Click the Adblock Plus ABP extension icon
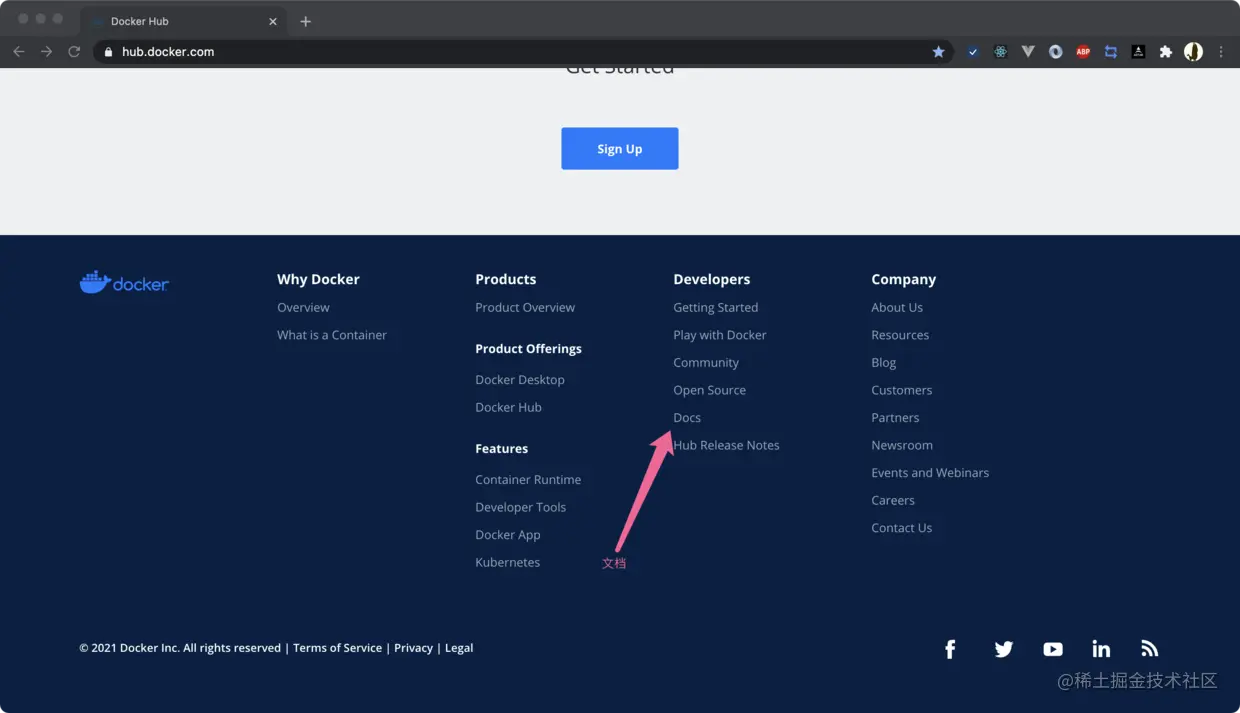The image size is (1240, 713). point(1083,52)
